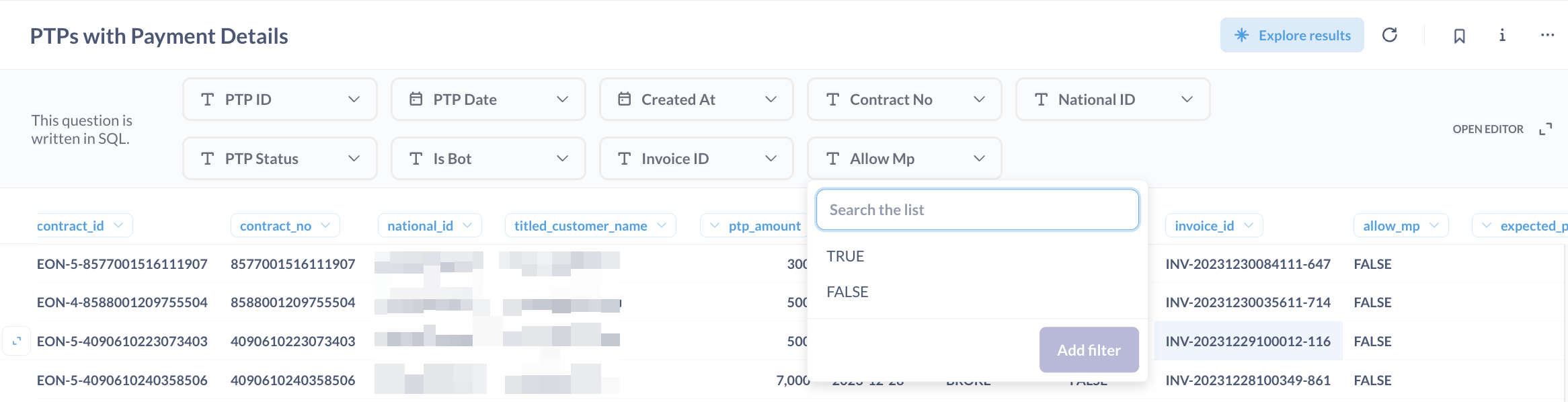The height and width of the screenshot is (402, 1568).
Task: Expand the SQL editor via arrows icon
Action: click(x=1546, y=129)
